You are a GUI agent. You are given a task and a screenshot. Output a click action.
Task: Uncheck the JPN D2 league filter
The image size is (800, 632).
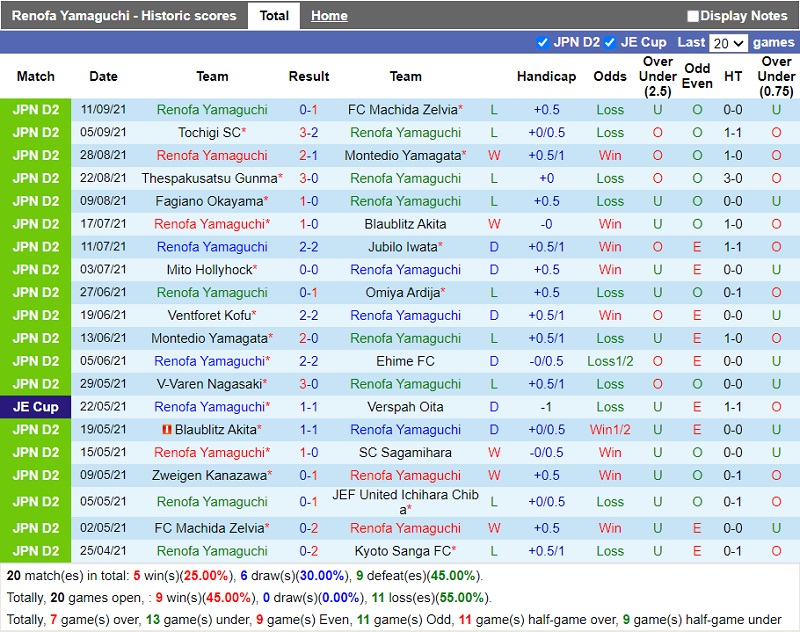pos(543,42)
